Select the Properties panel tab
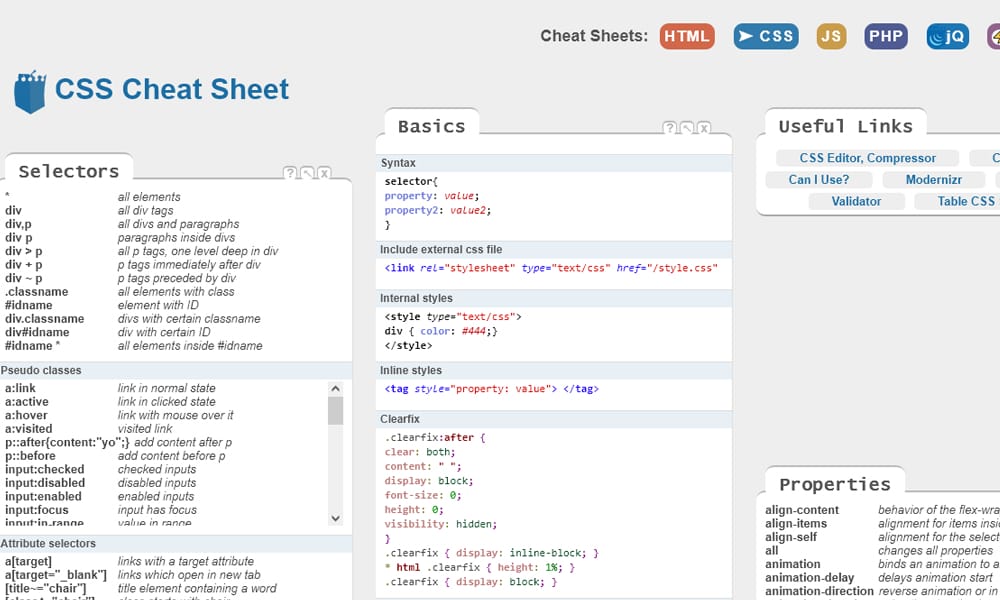 click(835, 484)
